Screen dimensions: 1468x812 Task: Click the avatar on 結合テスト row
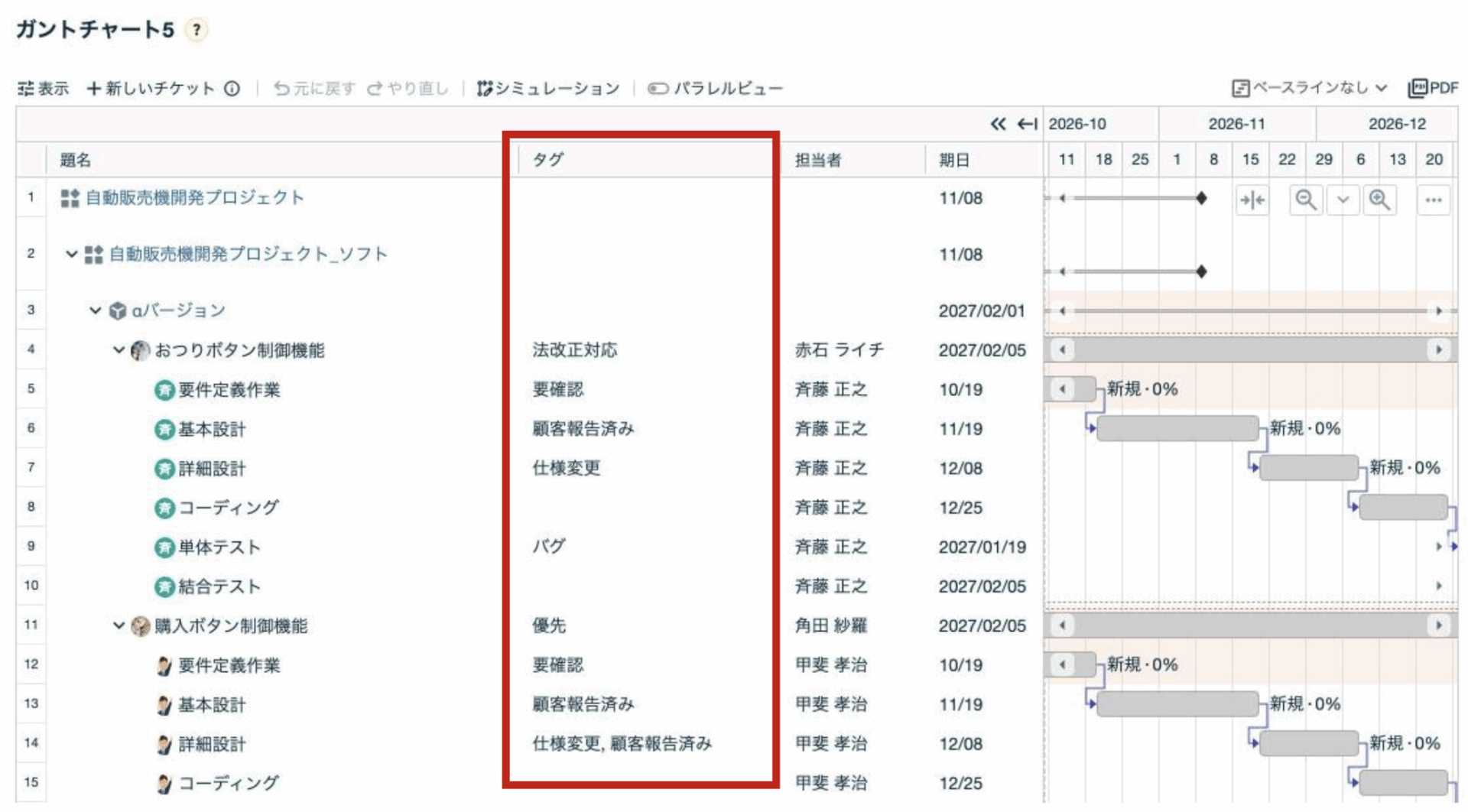[164, 587]
